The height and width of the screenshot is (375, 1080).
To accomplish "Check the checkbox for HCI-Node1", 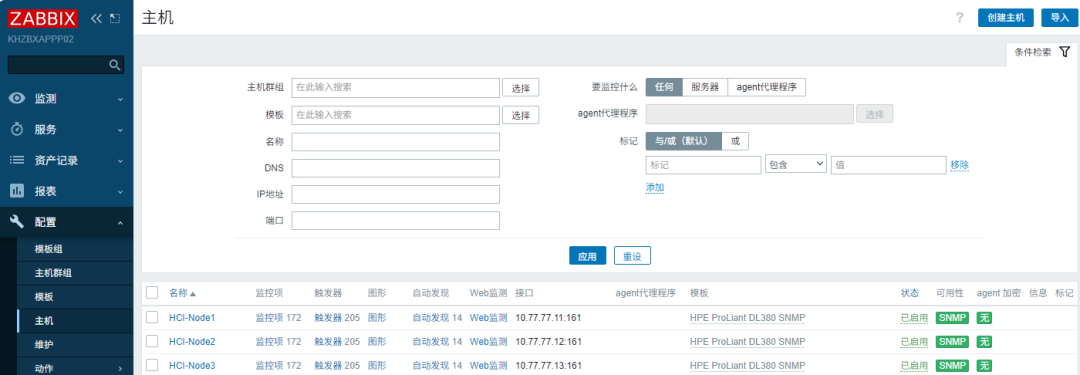I will click(152, 318).
